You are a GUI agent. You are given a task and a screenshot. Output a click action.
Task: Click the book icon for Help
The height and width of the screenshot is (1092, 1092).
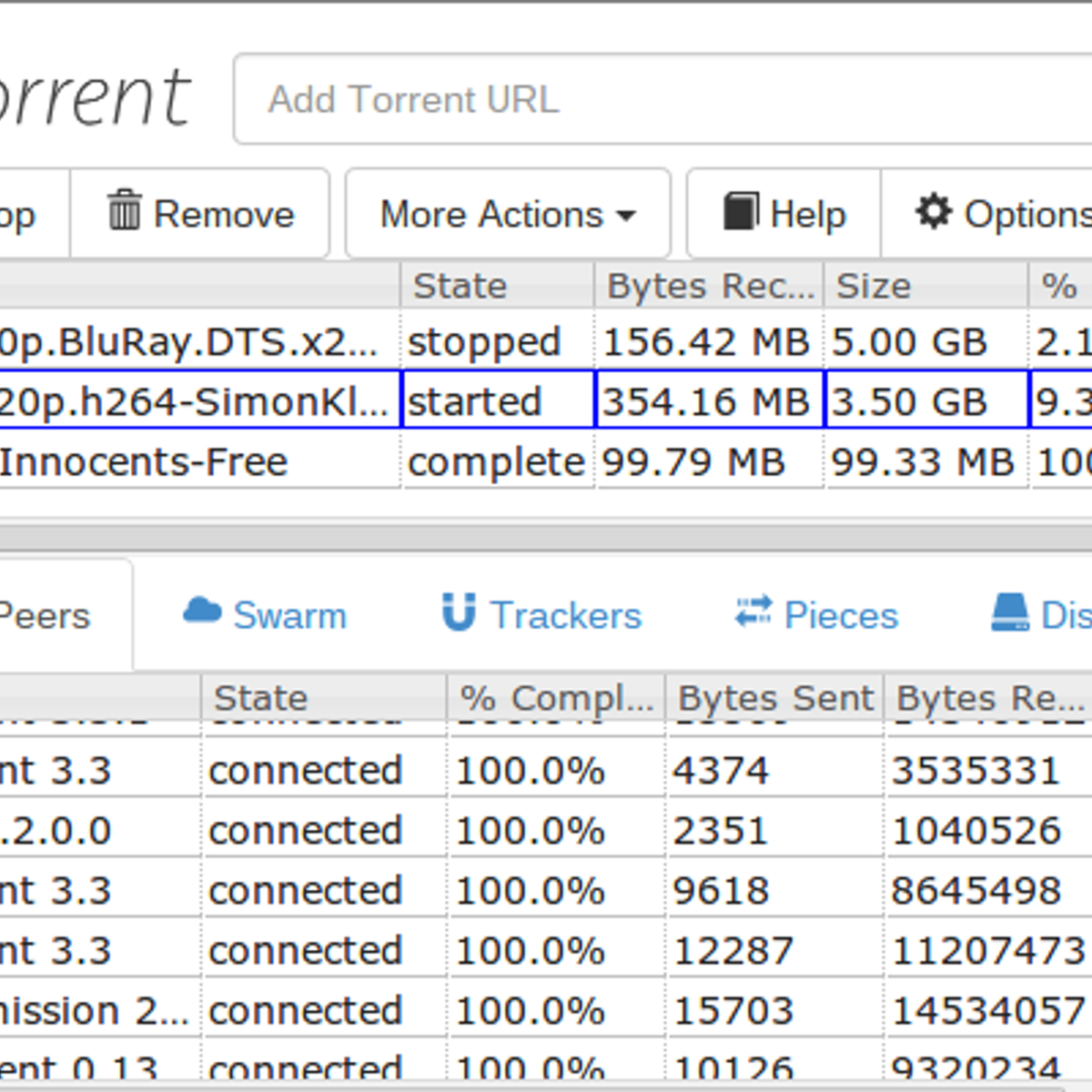[x=740, y=212]
